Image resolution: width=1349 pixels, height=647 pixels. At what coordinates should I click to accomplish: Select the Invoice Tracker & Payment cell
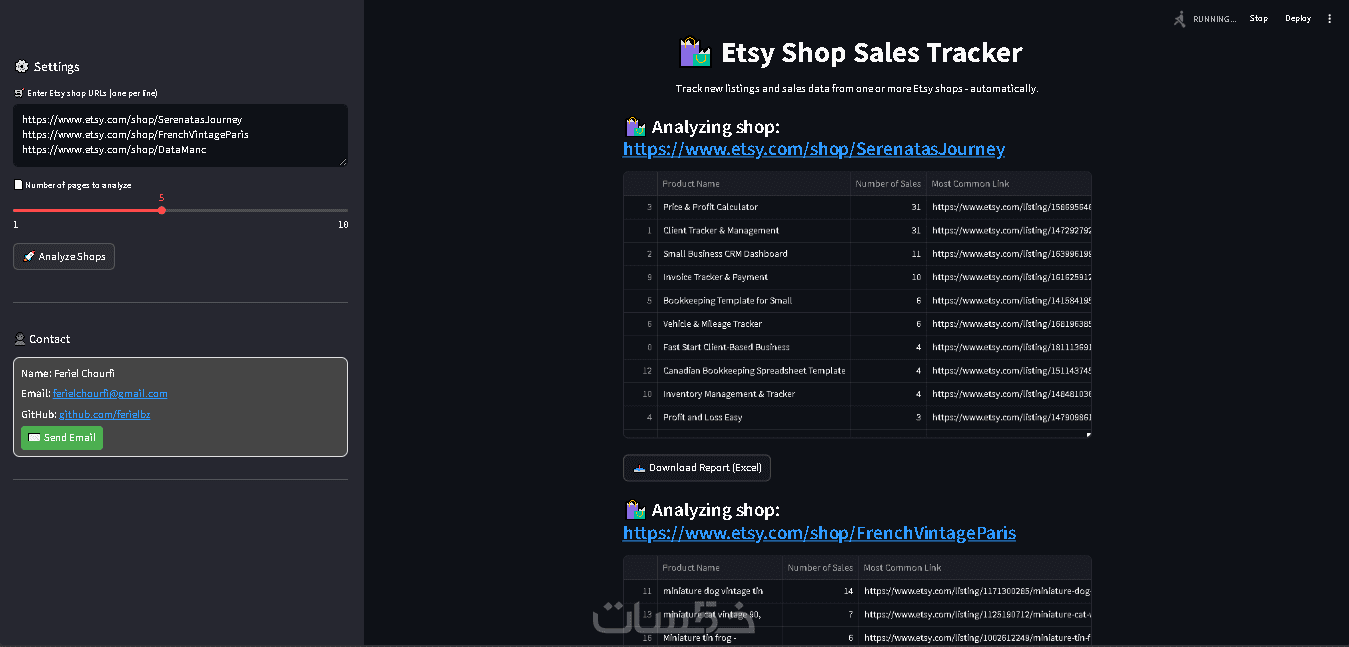click(x=754, y=277)
